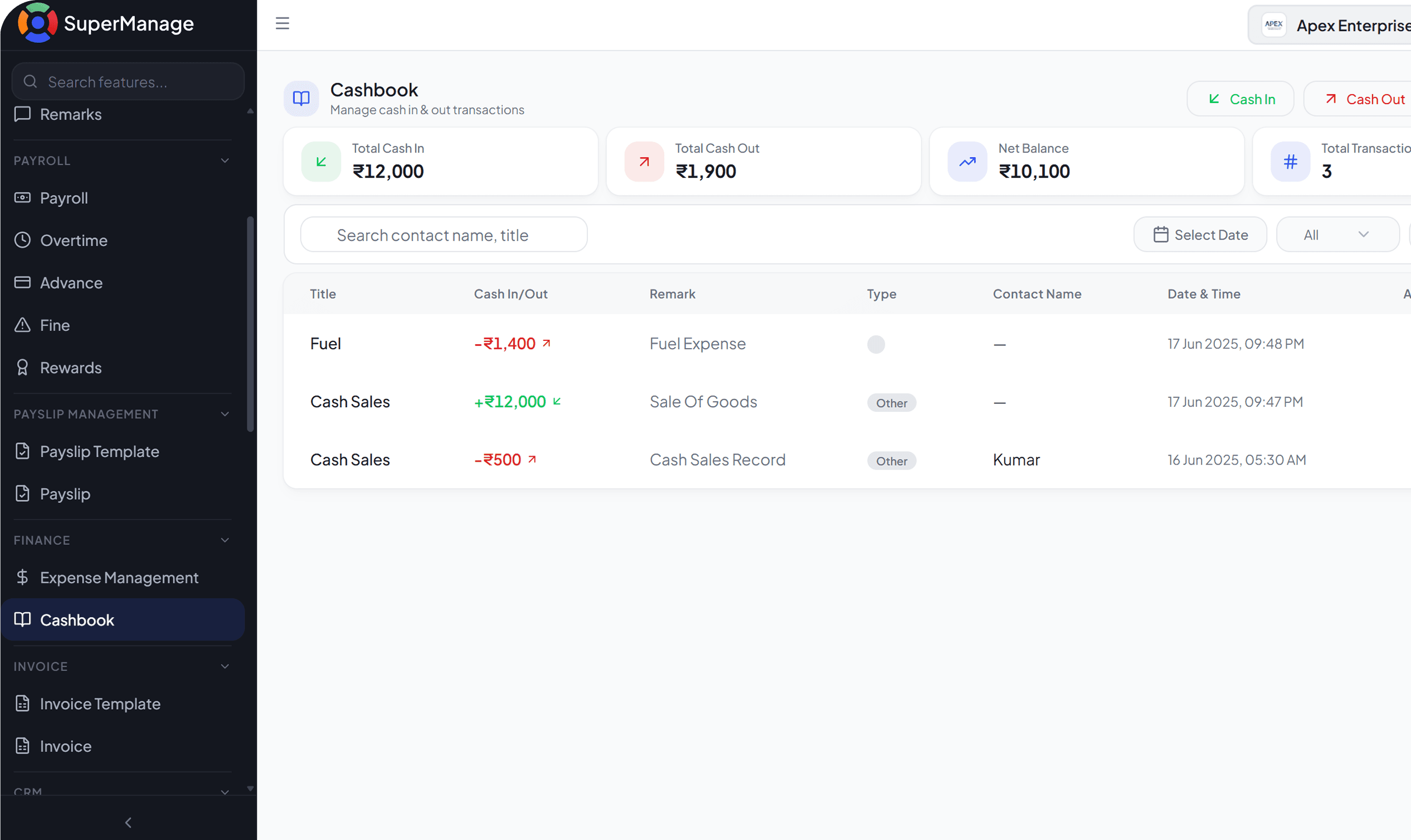Click the Date & Time column header
Viewport: 1411px width, 840px height.
tap(1204, 294)
